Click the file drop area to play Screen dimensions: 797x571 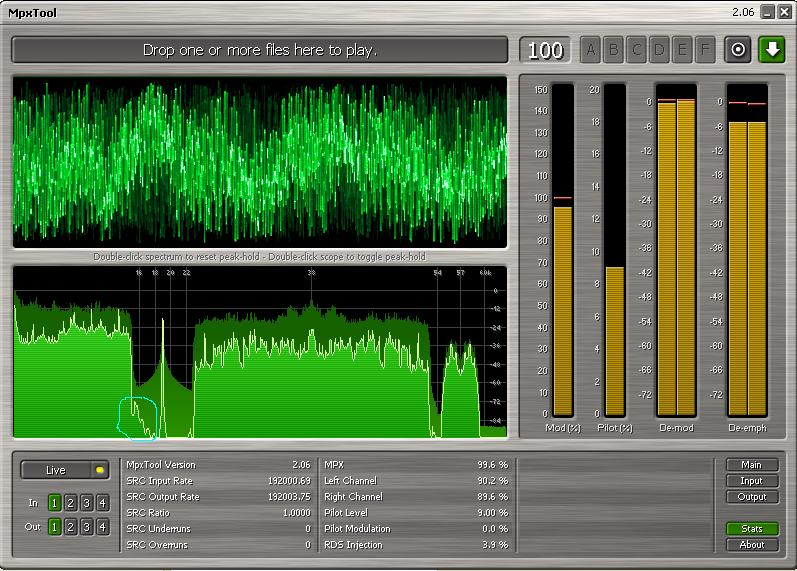260,50
